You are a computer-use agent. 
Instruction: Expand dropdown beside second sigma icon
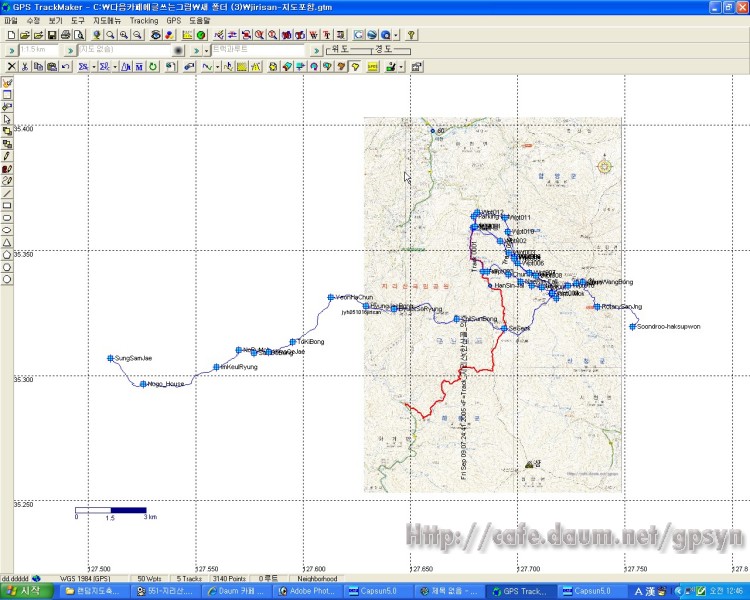(115, 67)
